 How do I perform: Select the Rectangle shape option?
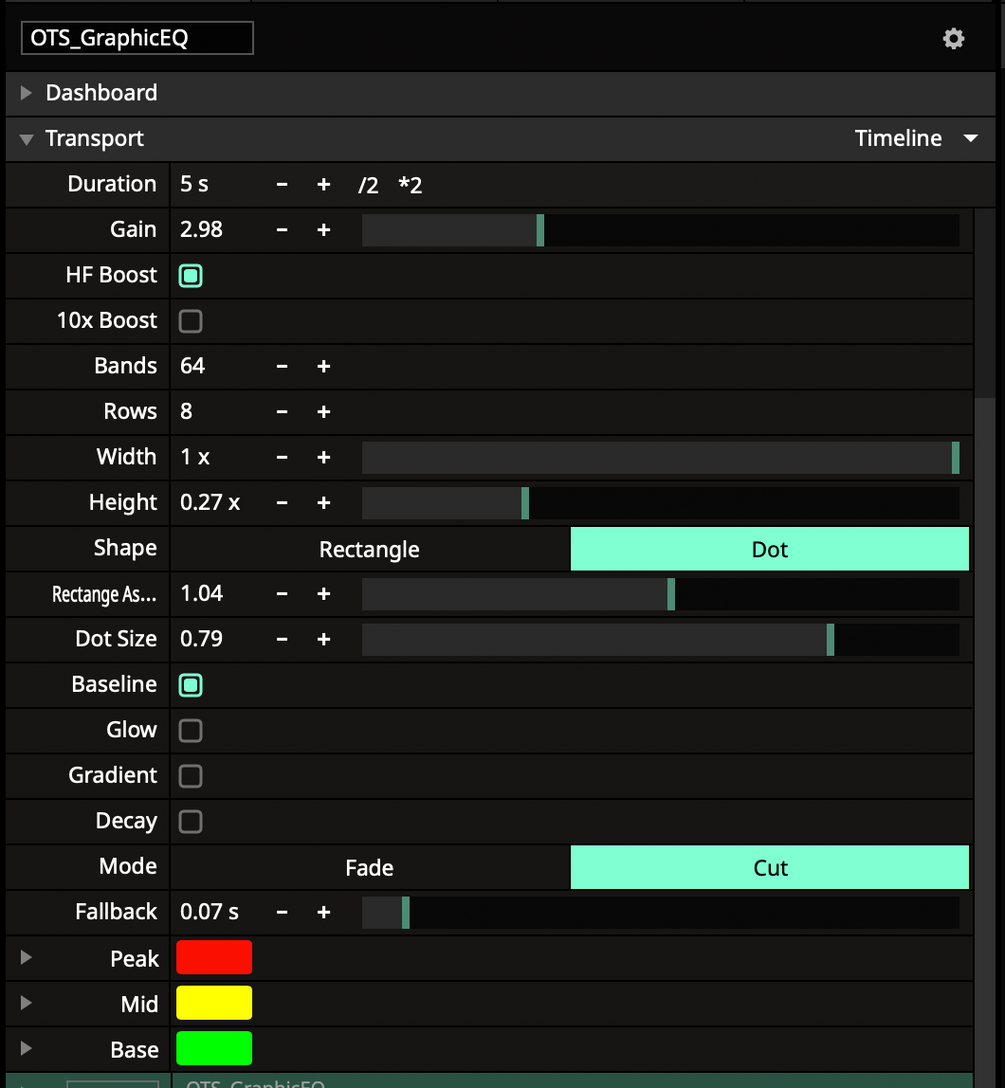click(x=369, y=549)
